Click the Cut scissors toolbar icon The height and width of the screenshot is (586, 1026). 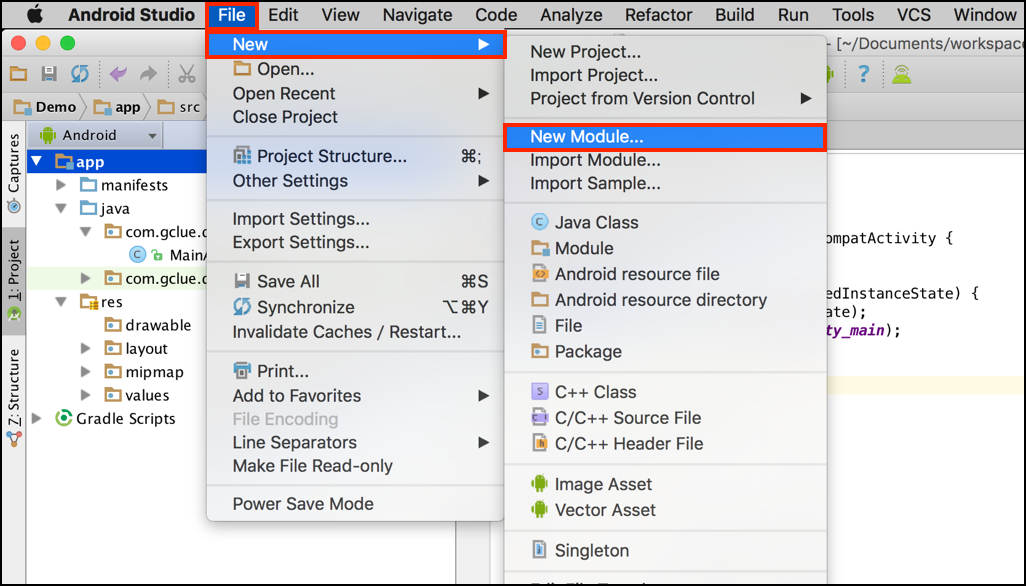tap(187, 74)
